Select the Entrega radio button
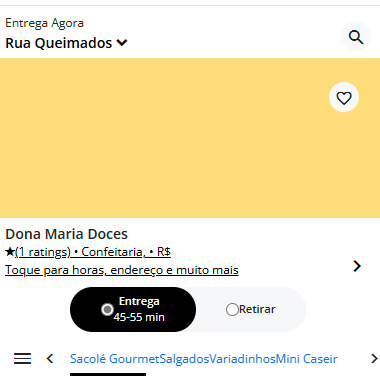Viewport: 380px width, 378px height. [x=107, y=310]
